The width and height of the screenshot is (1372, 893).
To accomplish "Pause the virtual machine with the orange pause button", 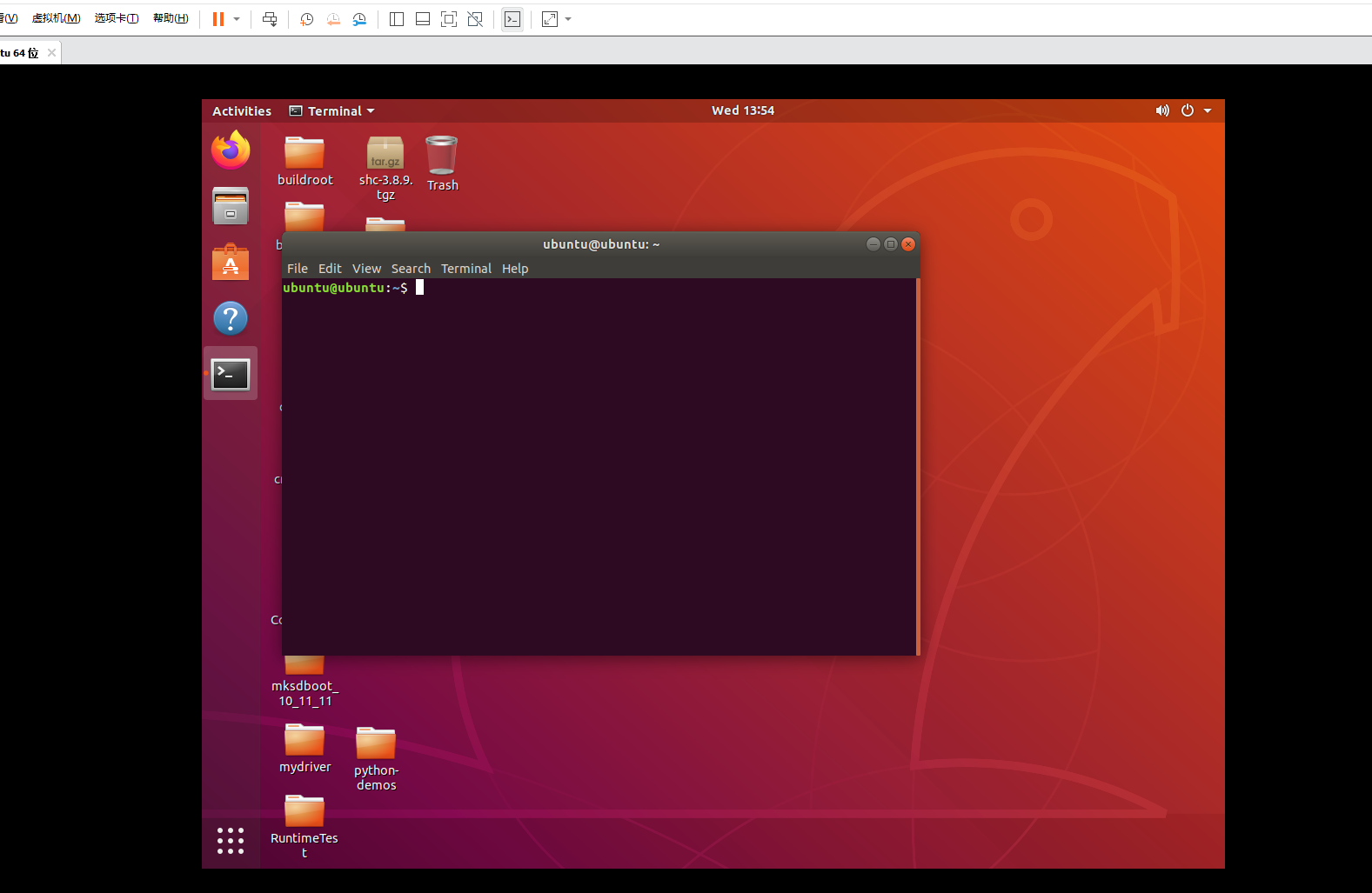I will click(x=218, y=19).
